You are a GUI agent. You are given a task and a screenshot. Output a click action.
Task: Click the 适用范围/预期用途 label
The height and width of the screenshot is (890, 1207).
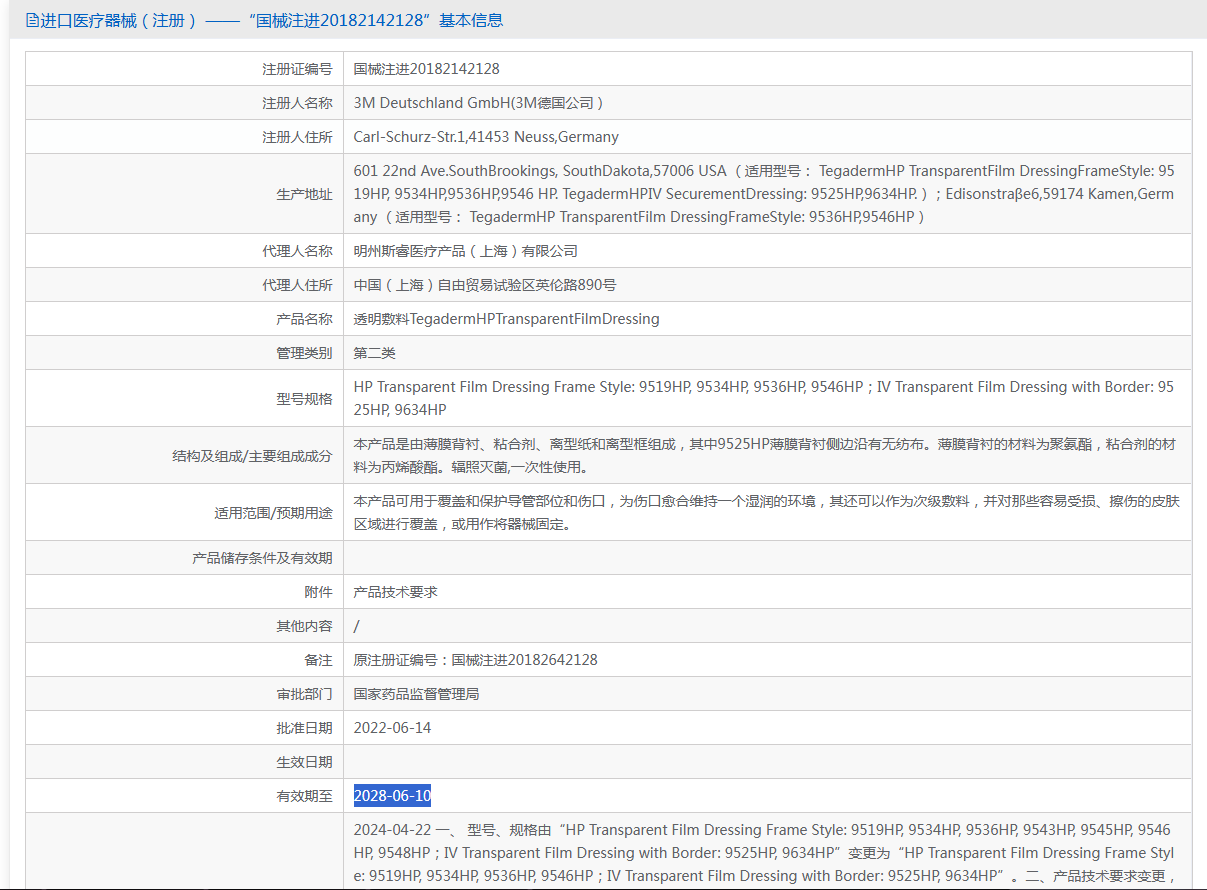(x=273, y=513)
